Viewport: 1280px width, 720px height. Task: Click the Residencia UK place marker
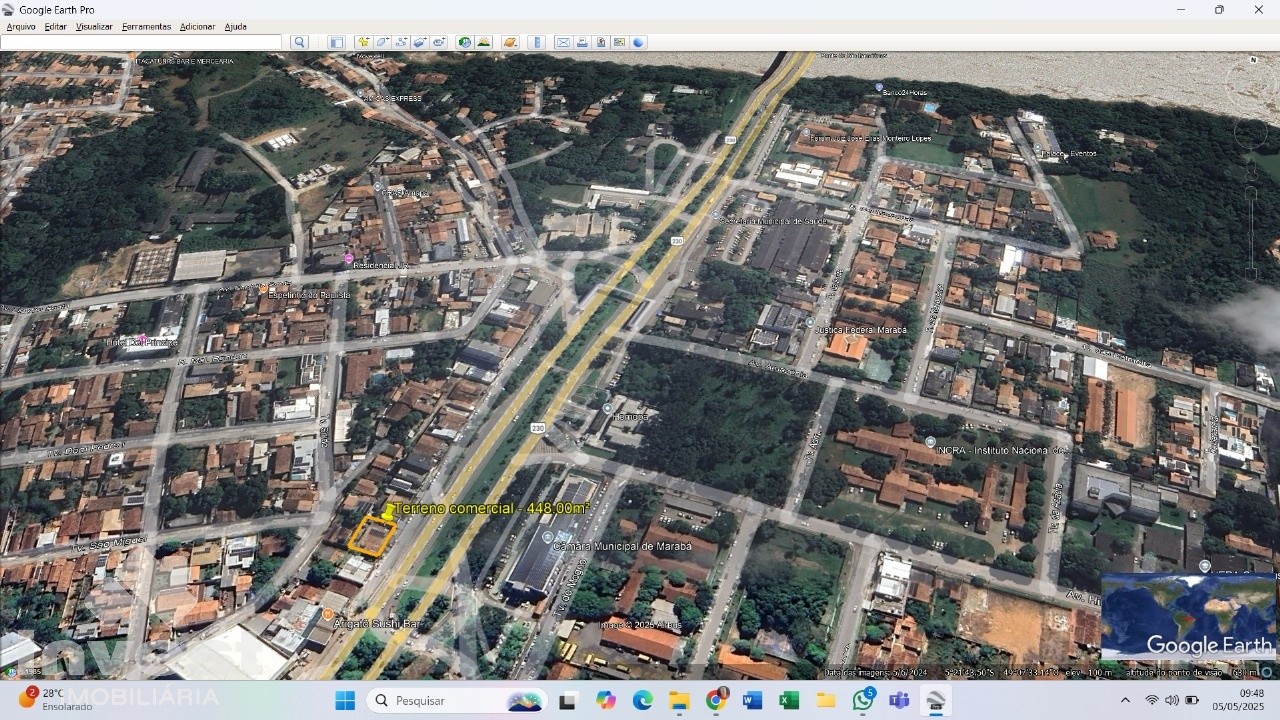[x=348, y=259]
